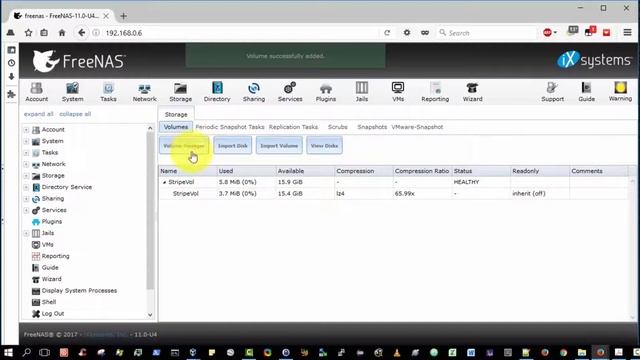Launch the Wizard toolbar icon
The height and width of the screenshot is (360, 640).
point(472,91)
